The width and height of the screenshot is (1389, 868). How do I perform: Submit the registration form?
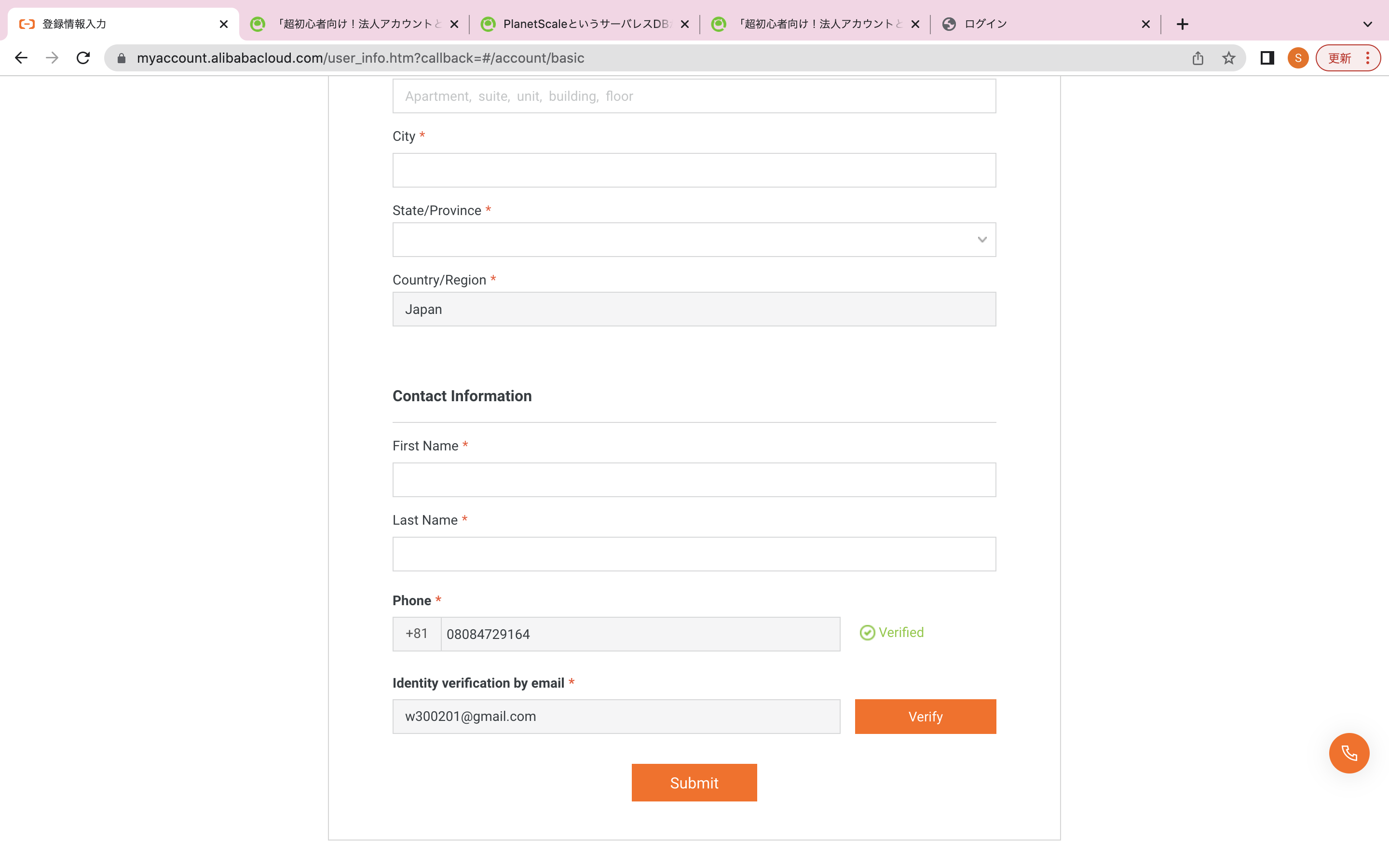click(694, 783)
